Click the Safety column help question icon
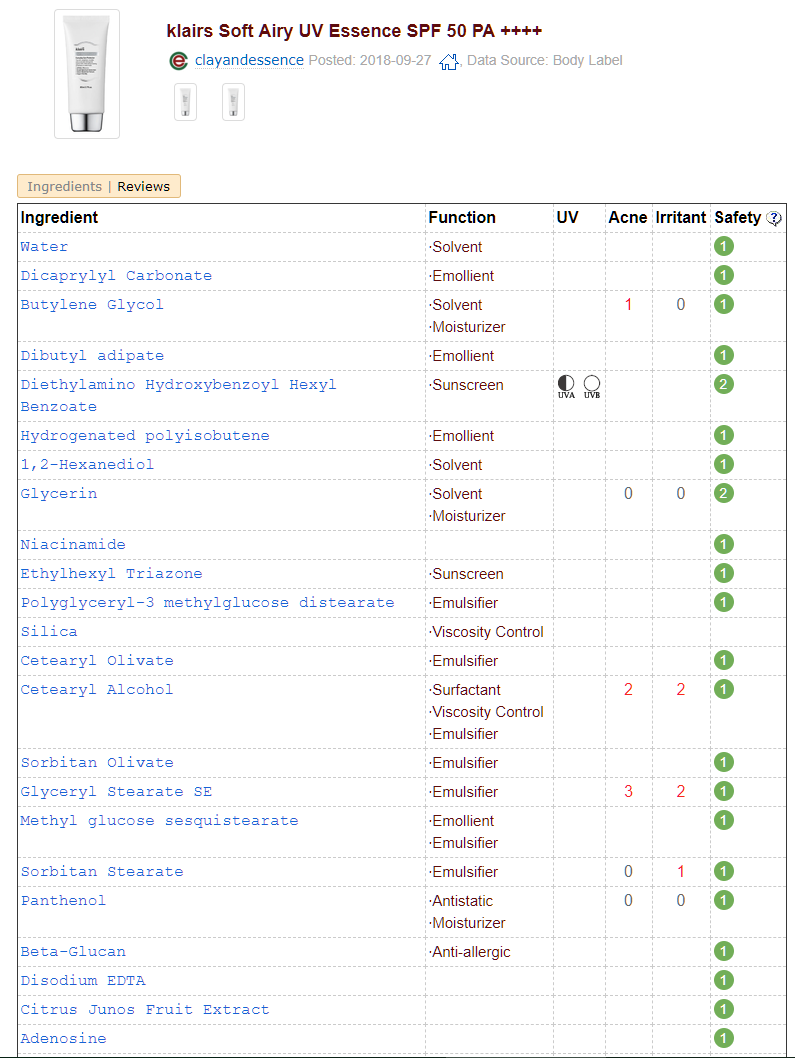Viewport: 795px width, 1058px height. [x=774, y=218]
